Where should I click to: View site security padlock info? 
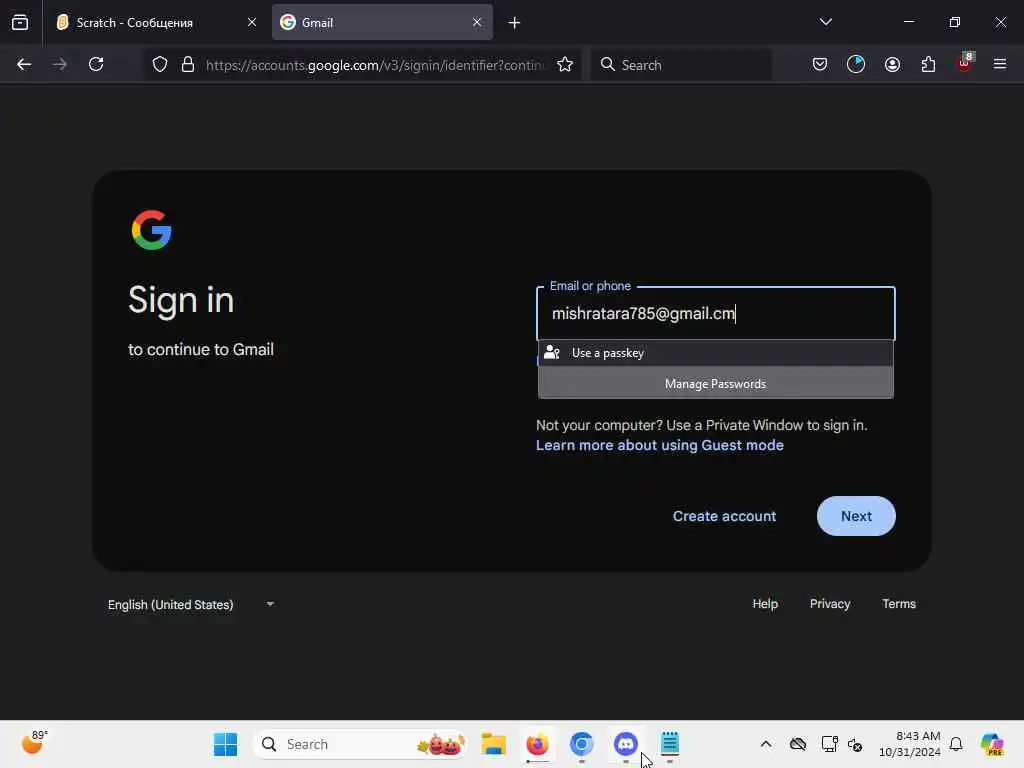point(188,64)
